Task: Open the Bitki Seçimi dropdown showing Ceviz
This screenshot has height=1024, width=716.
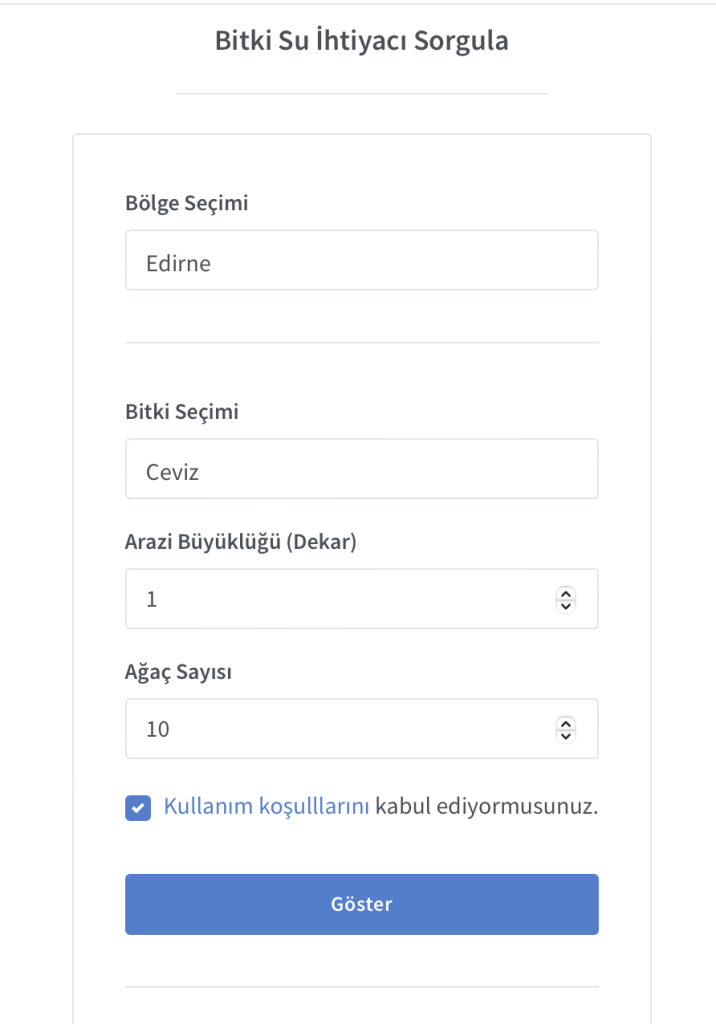Action: pos(361,469)
